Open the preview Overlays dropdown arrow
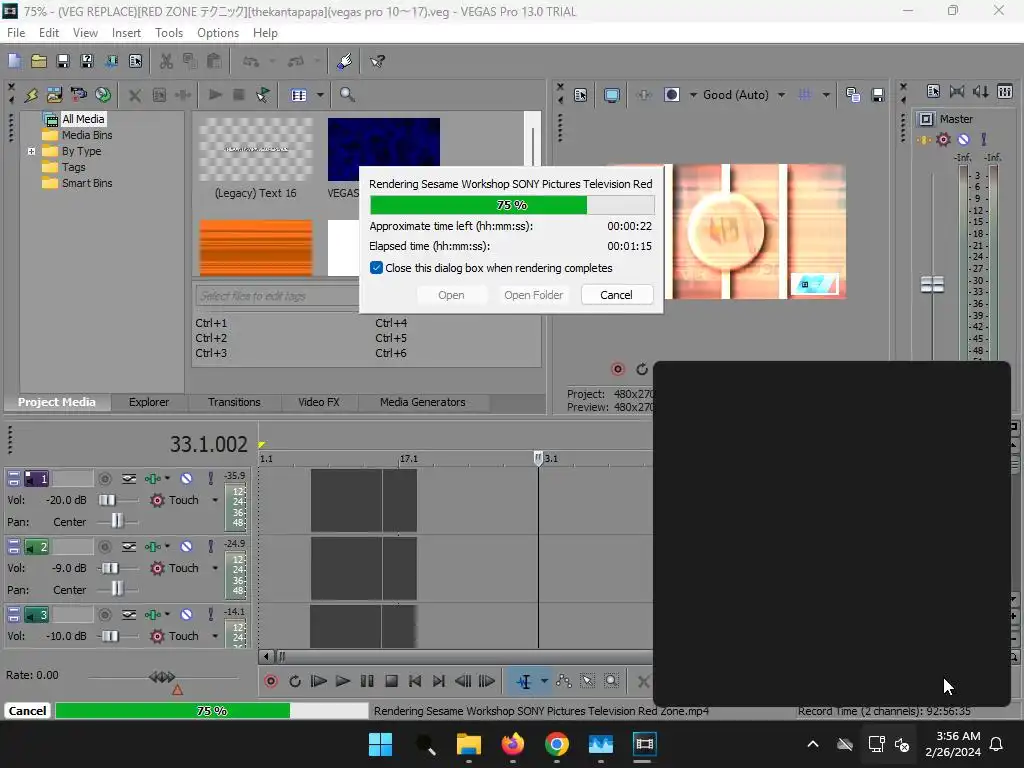Screen dimensions: 1024x768 826,95
